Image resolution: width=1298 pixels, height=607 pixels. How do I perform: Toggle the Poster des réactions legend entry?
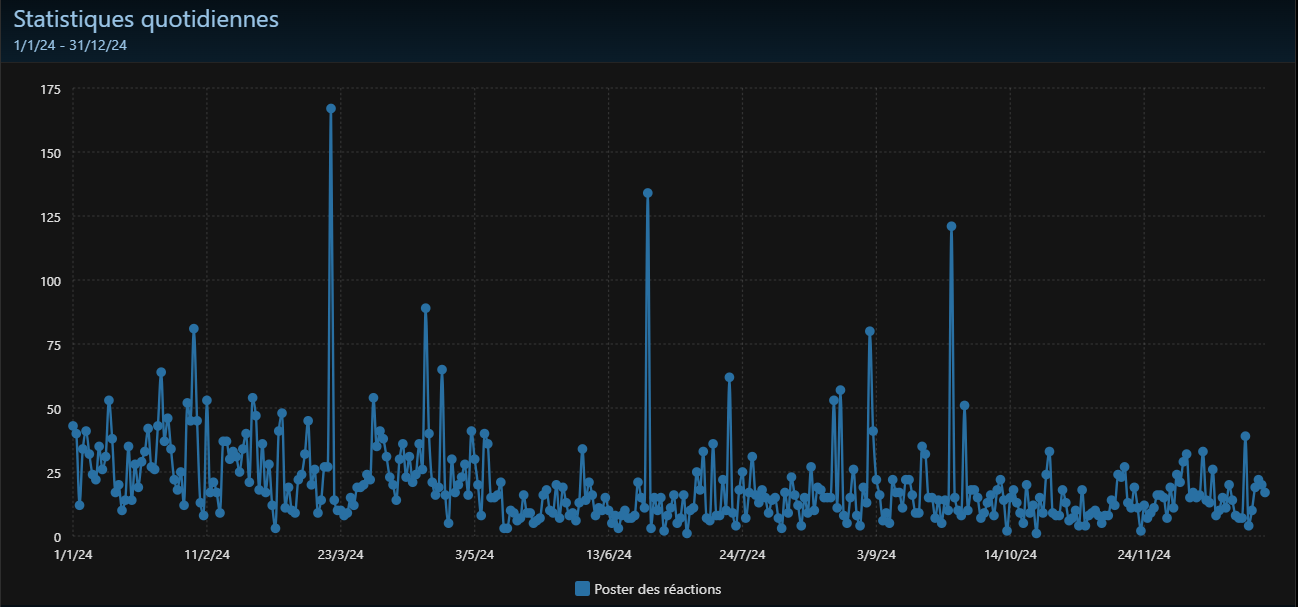648,589
